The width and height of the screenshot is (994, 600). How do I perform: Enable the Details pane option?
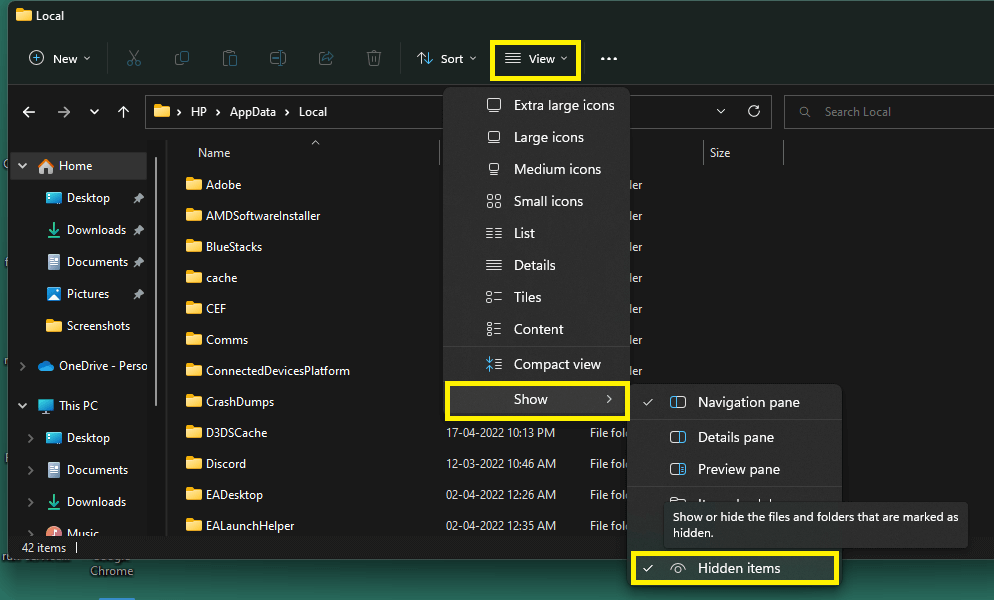coord(735,437)
